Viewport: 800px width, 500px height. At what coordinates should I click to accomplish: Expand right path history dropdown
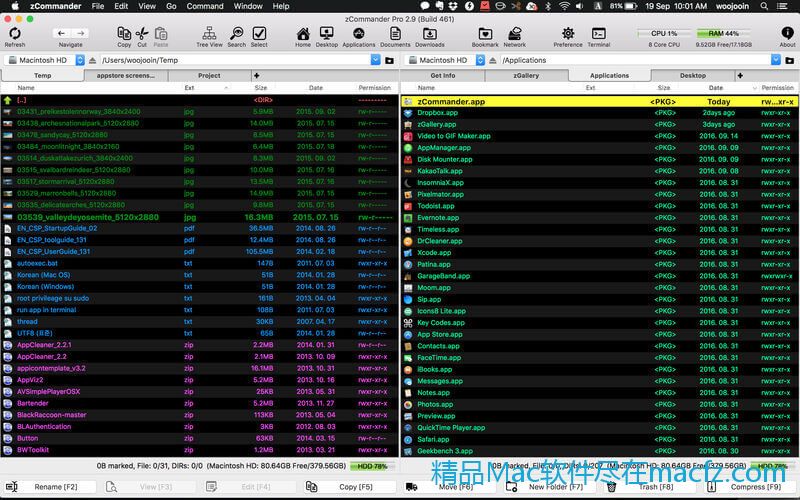pos(776,60)
